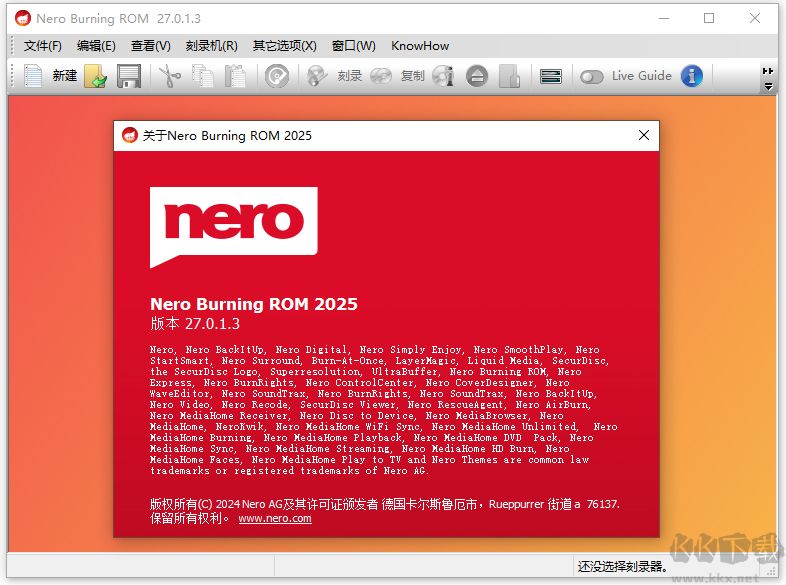Click the New compilation document icon
Image resolution: width=786 pixels, height=585 pixels.
(x=33, y=76)
